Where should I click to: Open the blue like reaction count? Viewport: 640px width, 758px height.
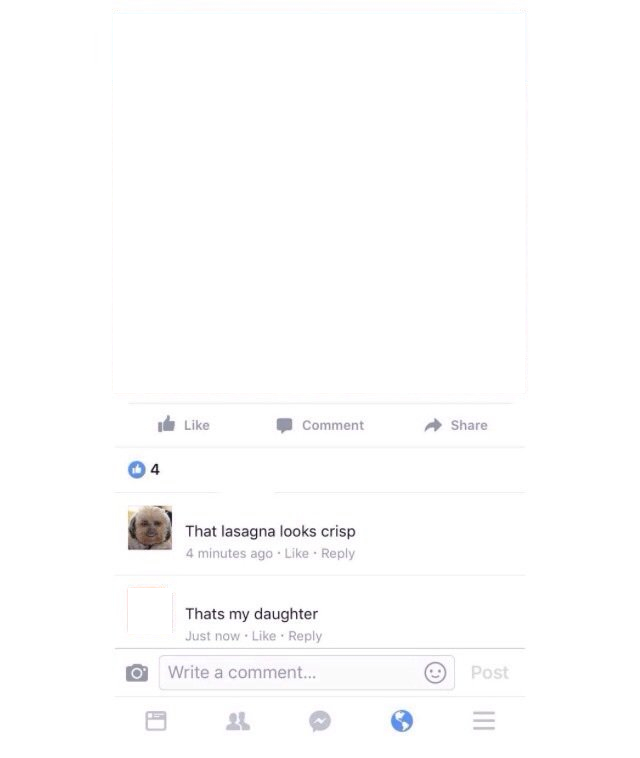144,469
